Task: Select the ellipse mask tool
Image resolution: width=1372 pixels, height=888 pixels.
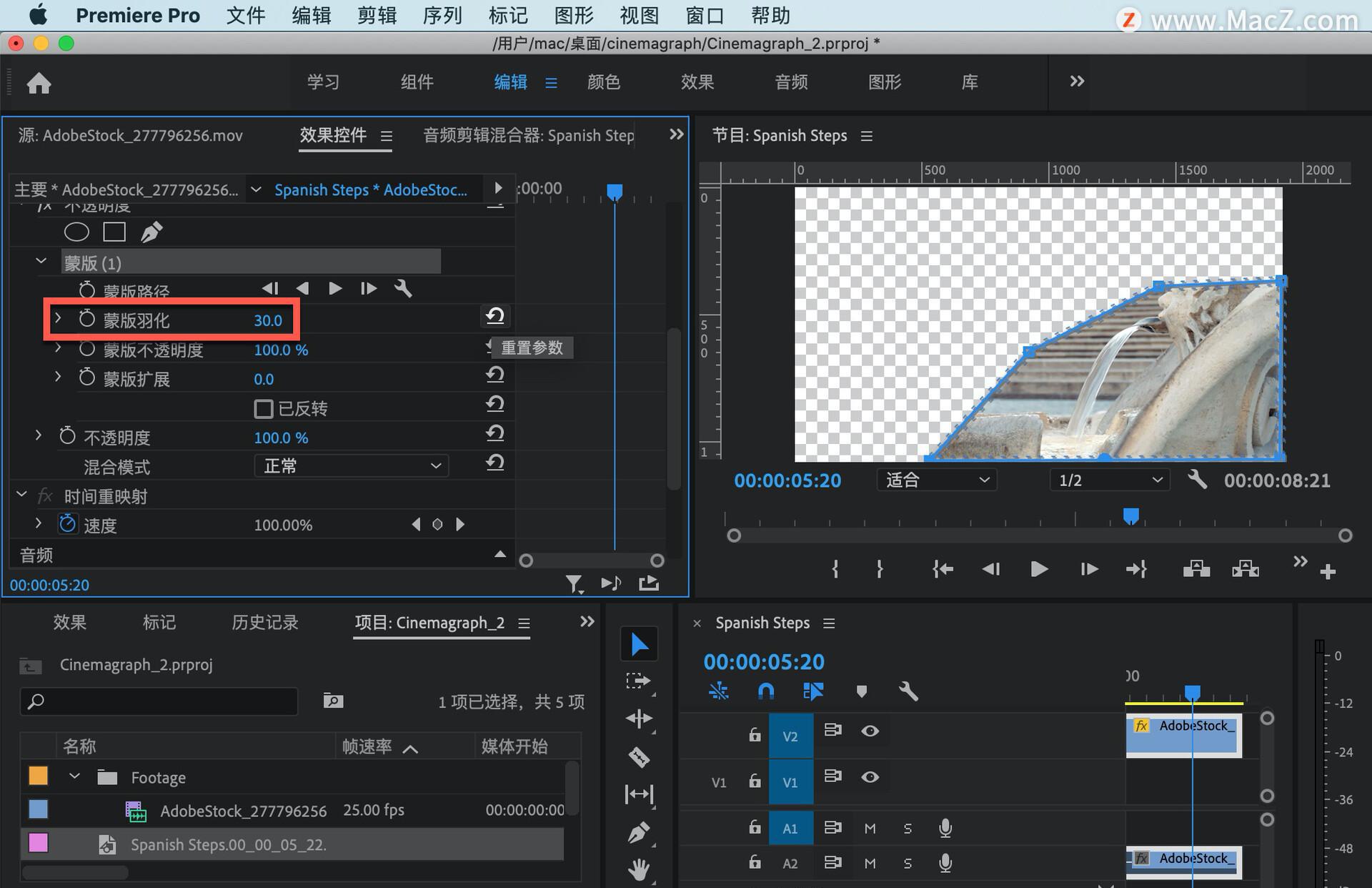Action: point(76,232)
